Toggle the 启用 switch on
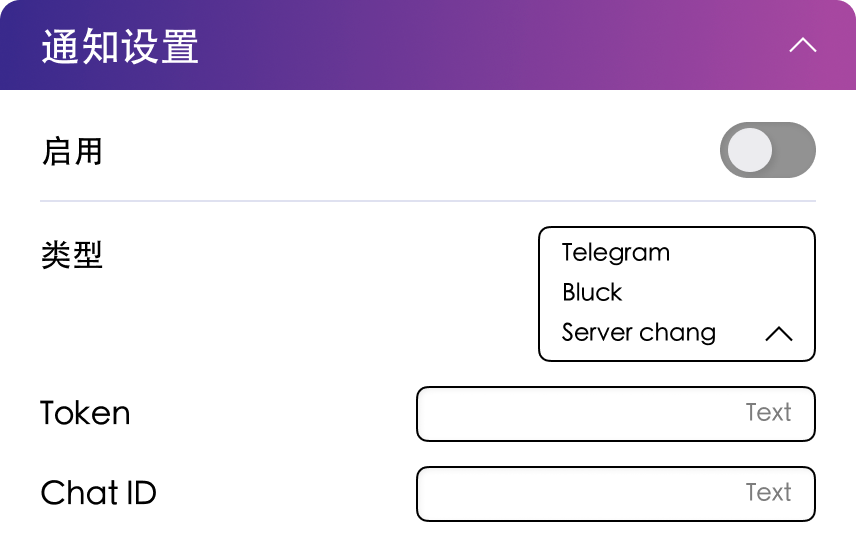856x554 pixels. pyautogui.click(x=767, y=150)
